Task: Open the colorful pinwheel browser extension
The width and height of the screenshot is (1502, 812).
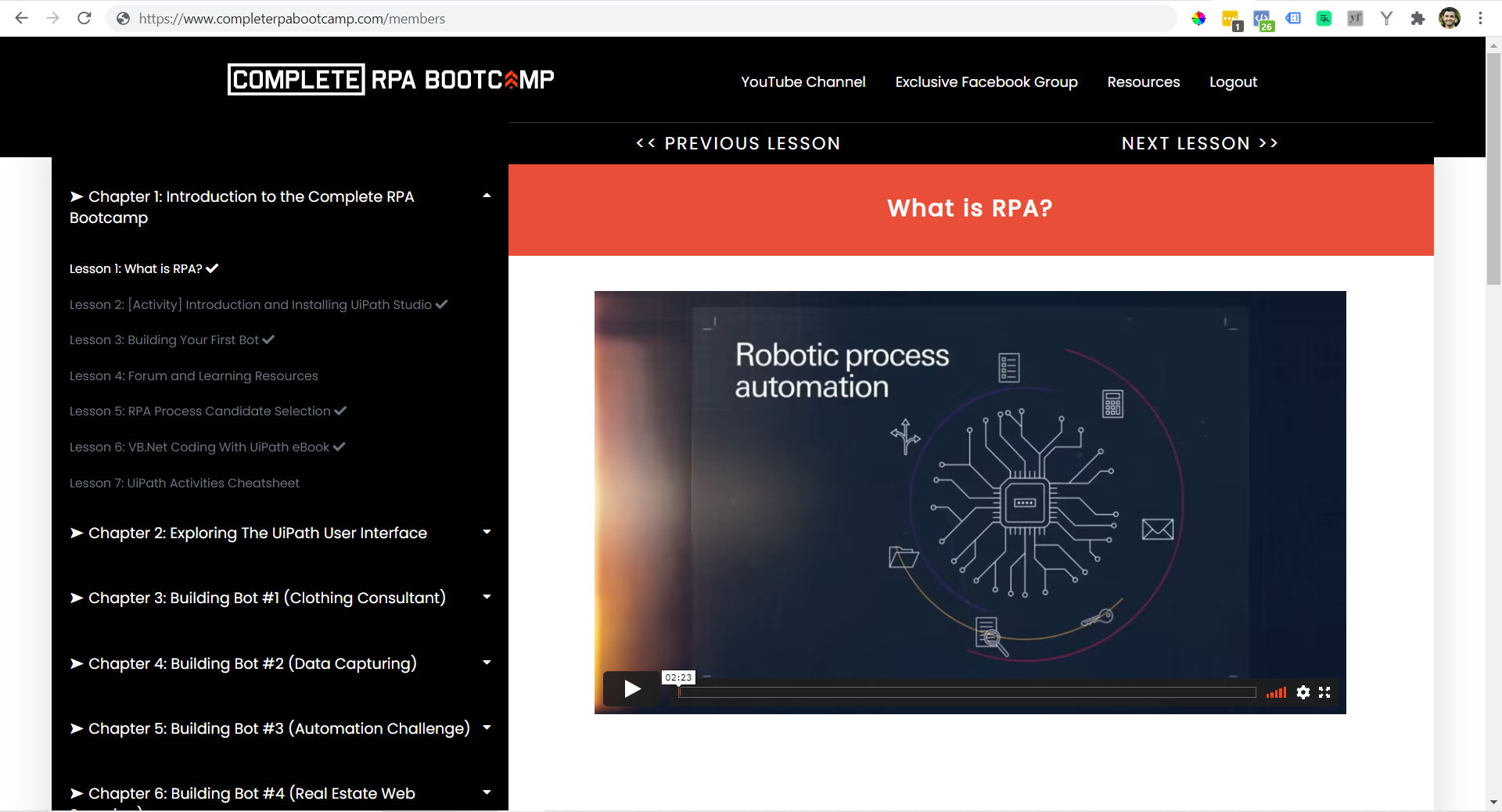Action: tap(1198, 18)
